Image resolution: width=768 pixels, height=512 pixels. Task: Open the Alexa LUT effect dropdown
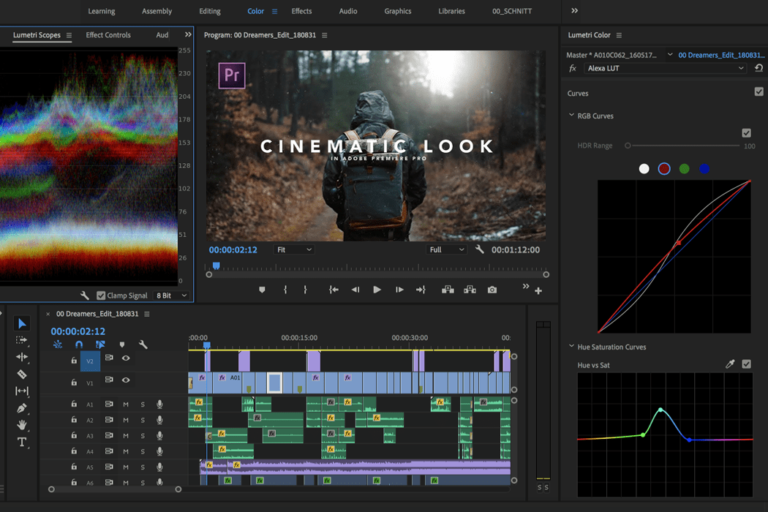(x=665, y=68)
